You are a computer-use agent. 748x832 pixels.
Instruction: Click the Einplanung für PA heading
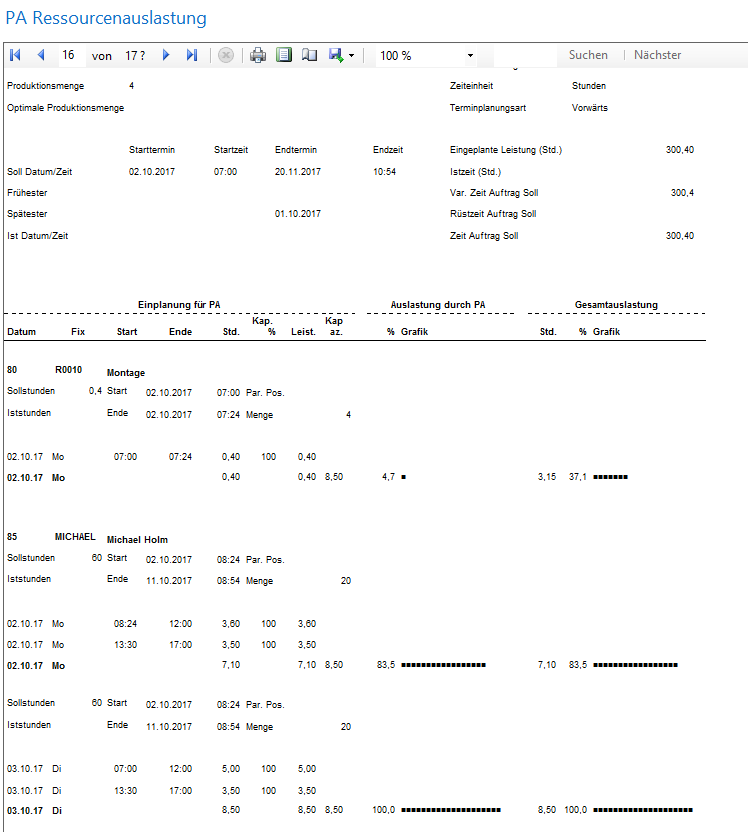tap(179, 305)
